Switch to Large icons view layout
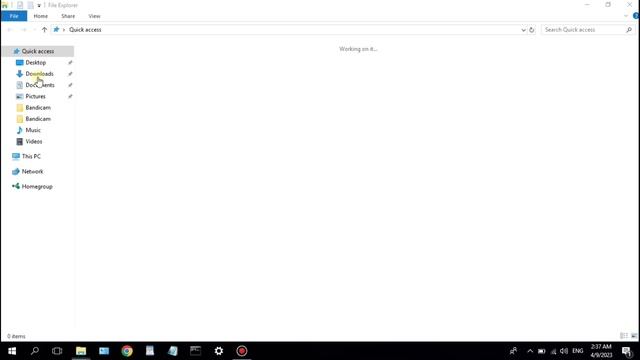Image resolution: width=640 pixels, height=360 pixels. pos(634,336)
